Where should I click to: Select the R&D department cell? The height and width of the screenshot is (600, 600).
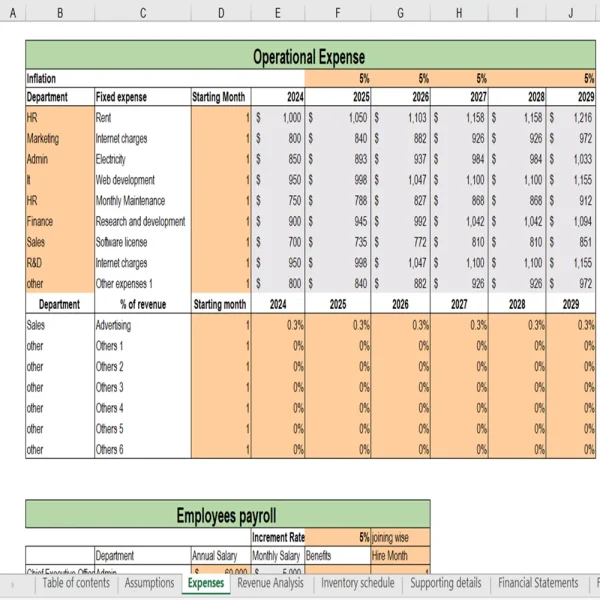coord(60,262)
